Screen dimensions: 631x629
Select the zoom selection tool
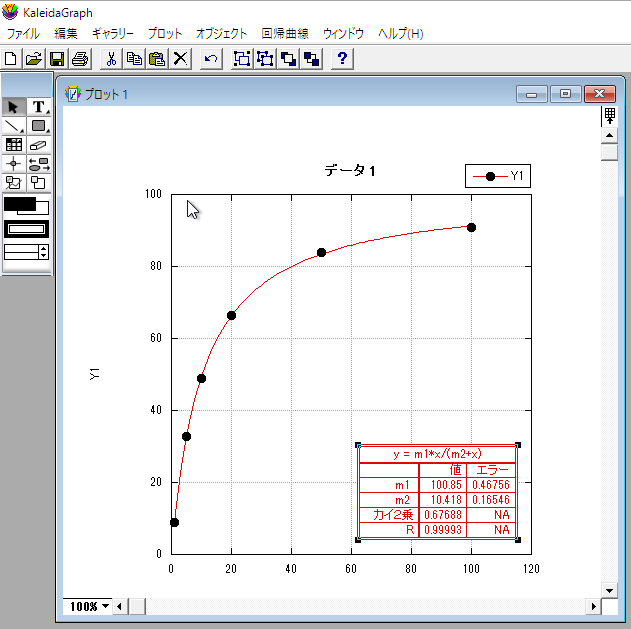click(39, 183)
